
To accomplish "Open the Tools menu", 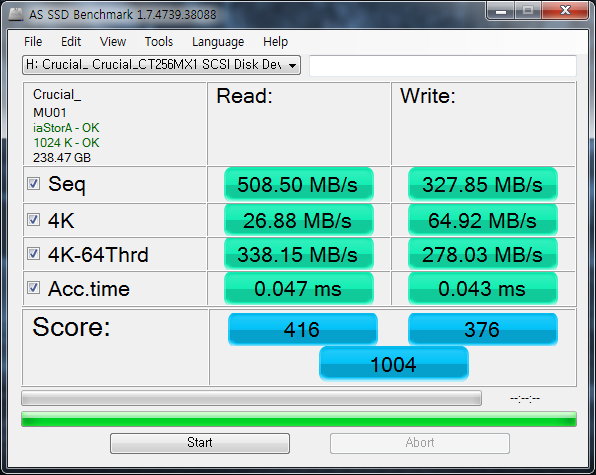I will (159, 41).
